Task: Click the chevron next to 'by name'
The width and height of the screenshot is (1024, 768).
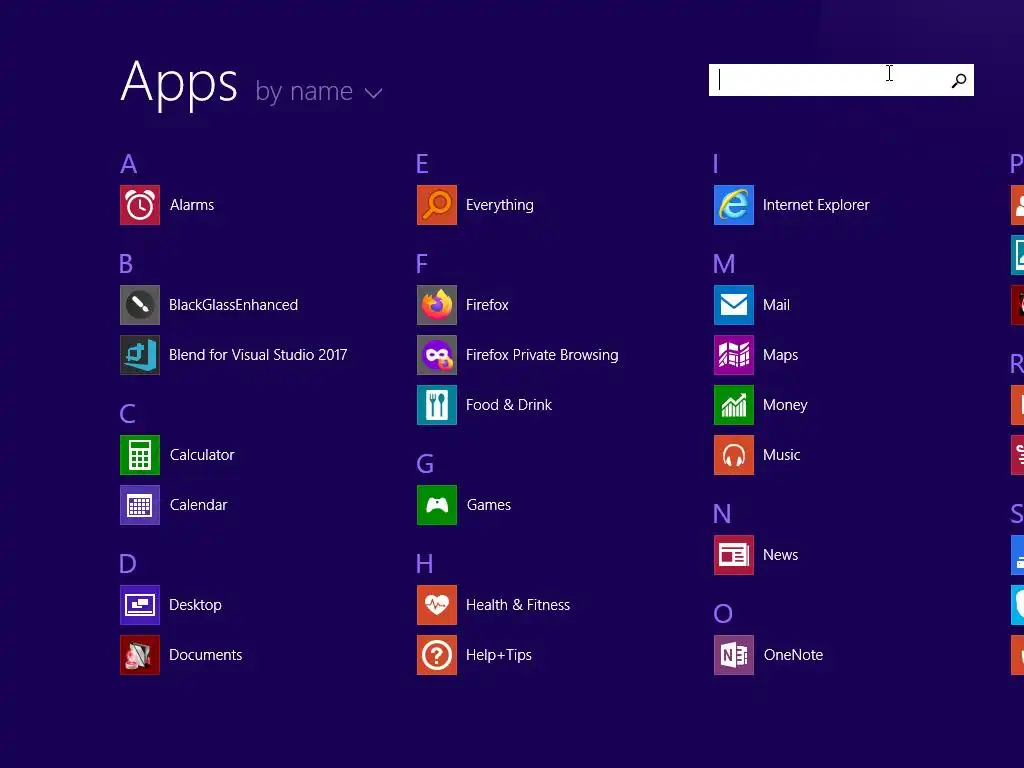Action: 374,94
